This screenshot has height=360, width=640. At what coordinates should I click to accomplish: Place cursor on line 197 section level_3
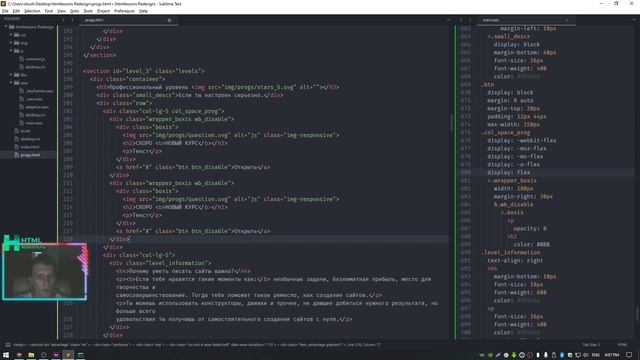pos(144,71)
